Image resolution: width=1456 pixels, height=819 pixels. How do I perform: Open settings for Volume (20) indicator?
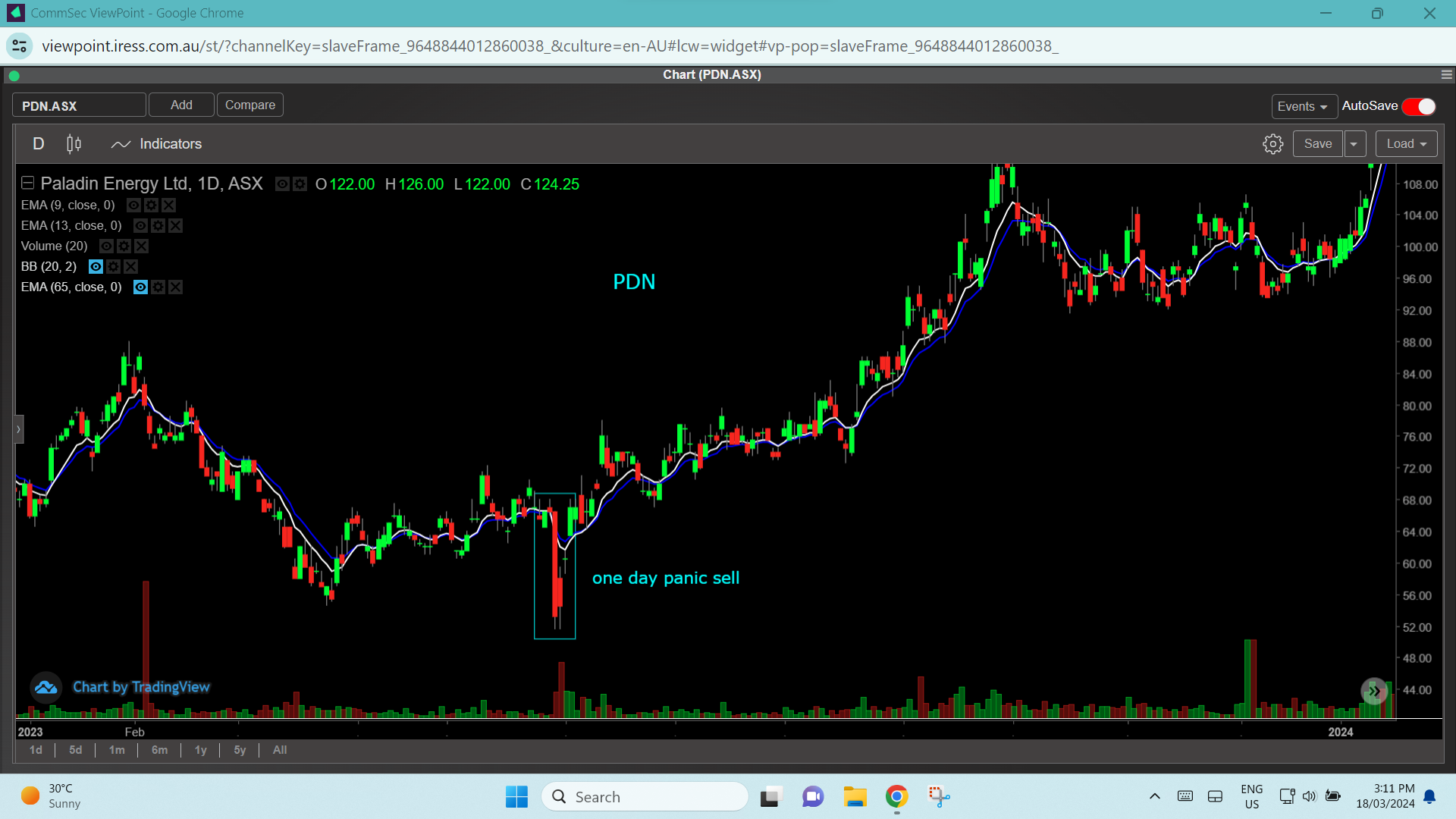coord(124,246)
